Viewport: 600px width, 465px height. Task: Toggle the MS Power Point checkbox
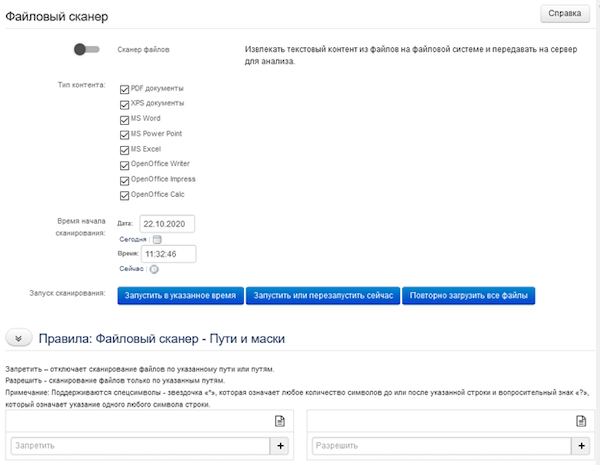point(124,134)
